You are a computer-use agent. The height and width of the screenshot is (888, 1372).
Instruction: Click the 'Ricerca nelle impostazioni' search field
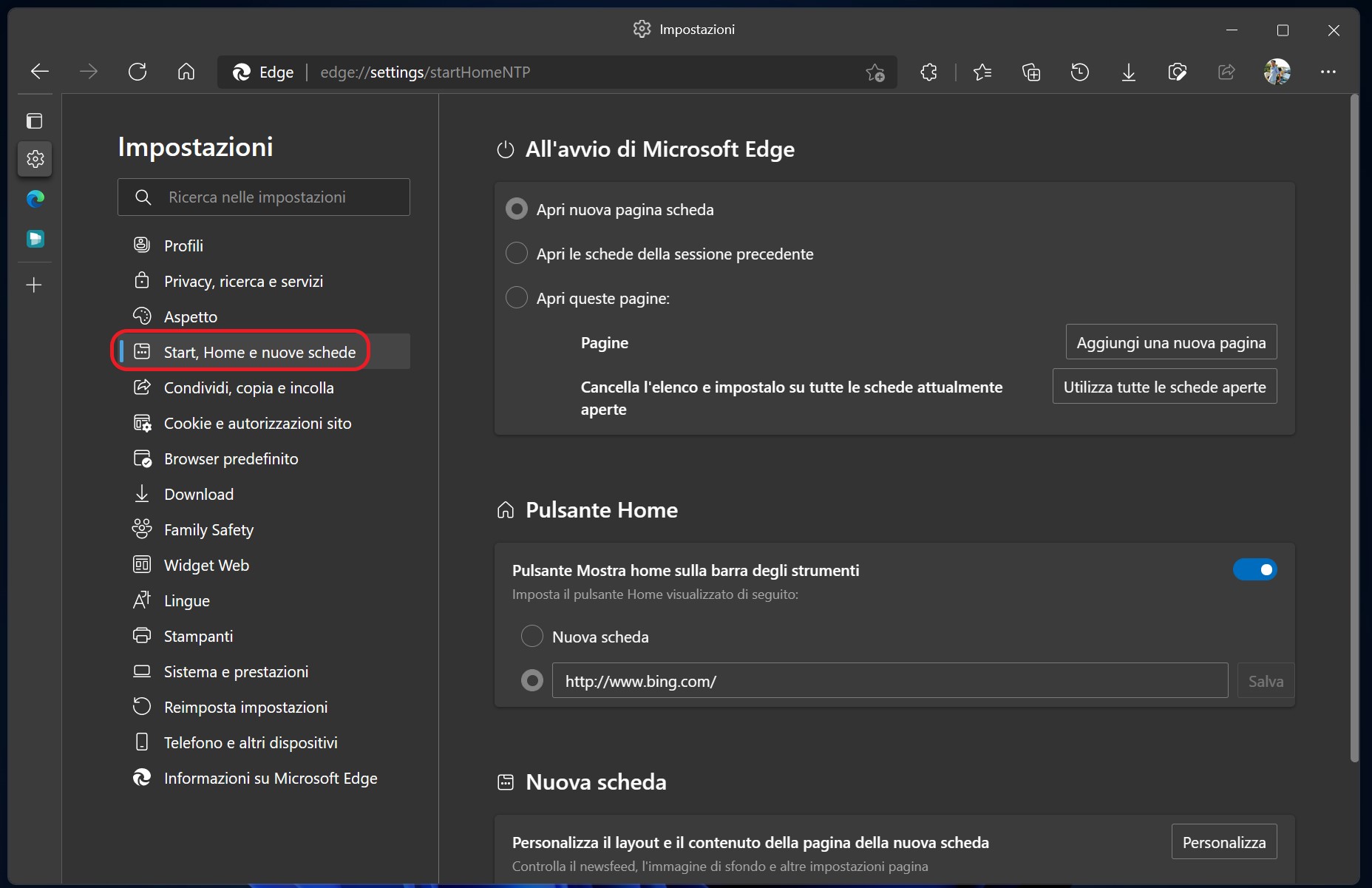point(264,197)
